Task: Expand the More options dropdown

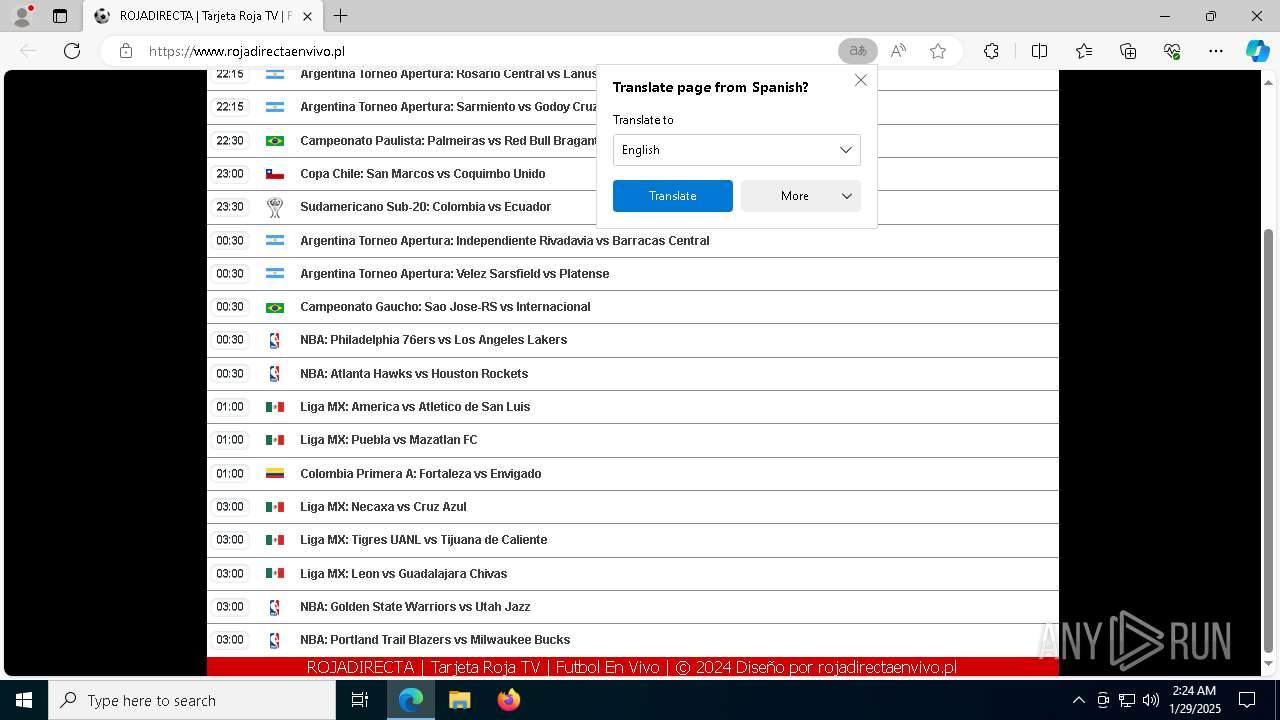Action: tap(801, 196)
